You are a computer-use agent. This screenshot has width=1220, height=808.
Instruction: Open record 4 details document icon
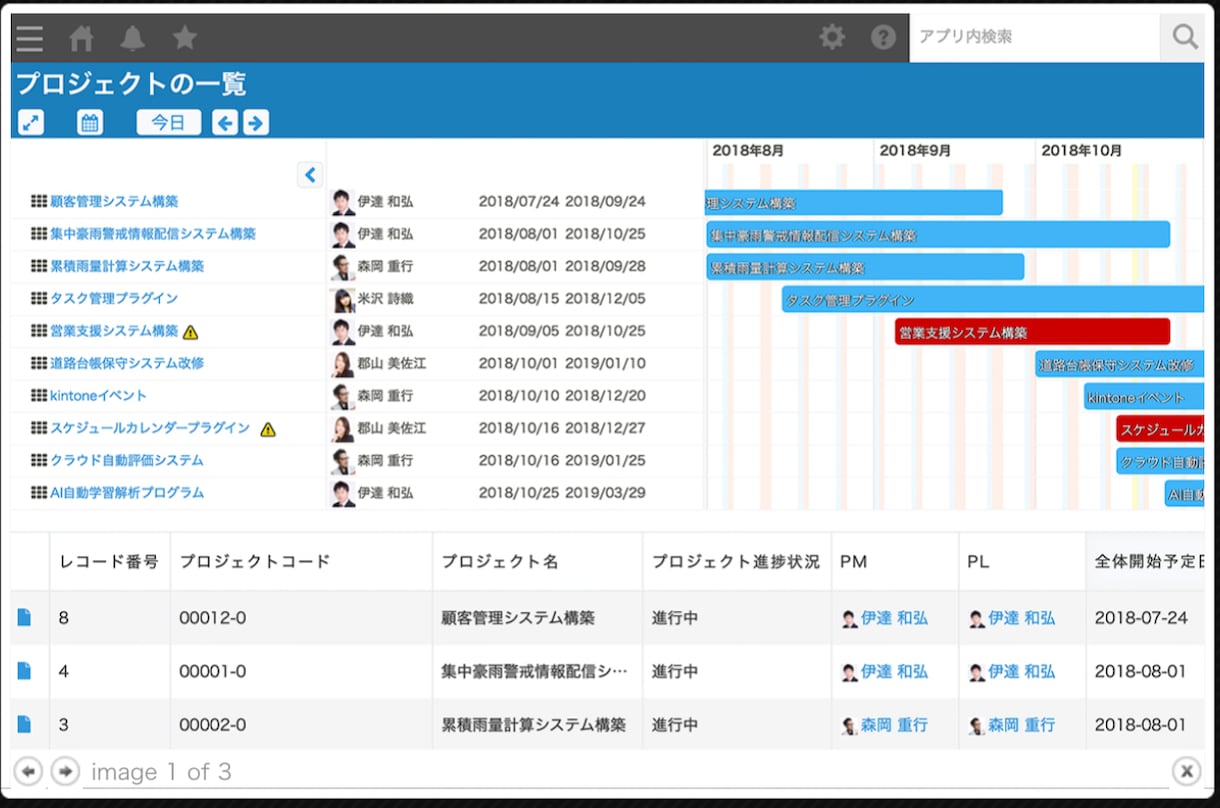point(24,671)
